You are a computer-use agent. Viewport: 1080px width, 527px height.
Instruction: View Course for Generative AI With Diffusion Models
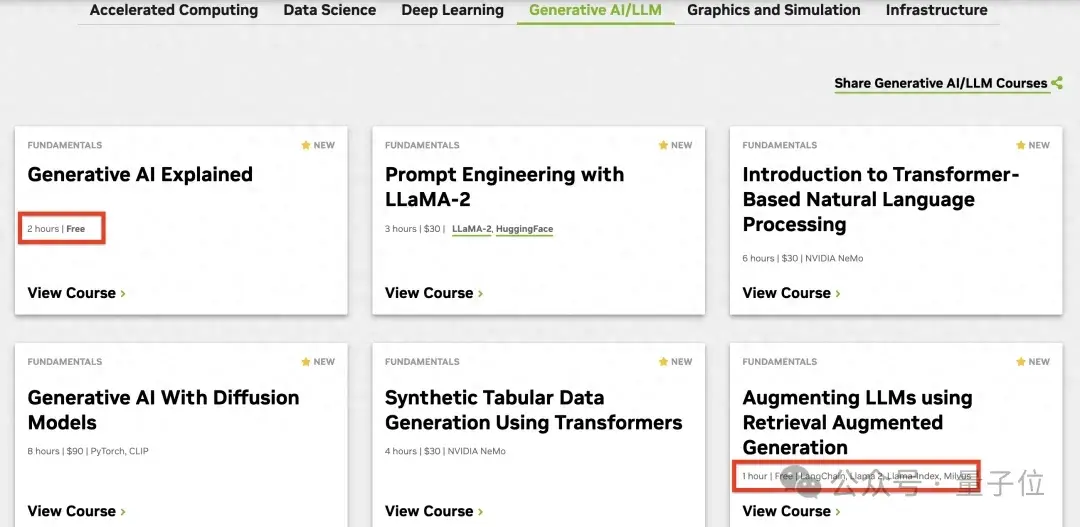pos(76,511)
